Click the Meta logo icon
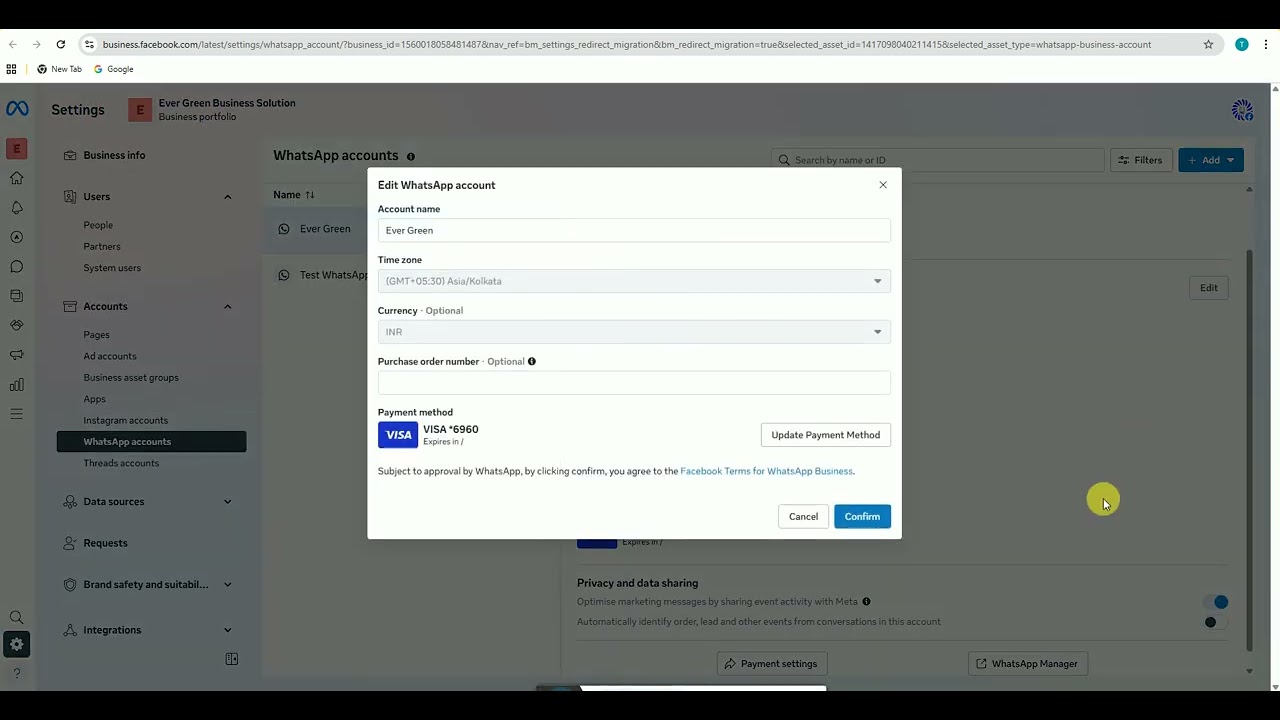Image resolution: width=1280 pixels, height=720 pixels. [x=17, y=109]
